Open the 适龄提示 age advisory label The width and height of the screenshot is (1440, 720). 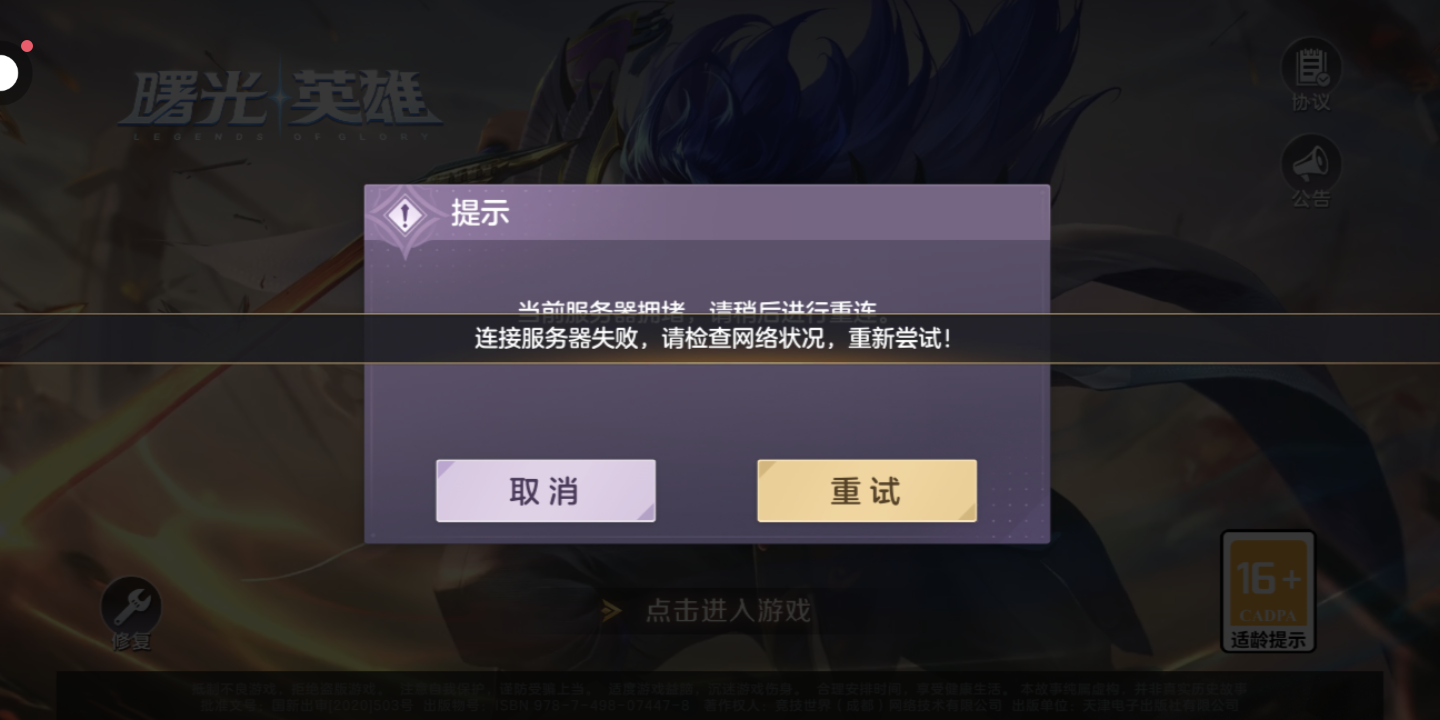point(1268,640)
